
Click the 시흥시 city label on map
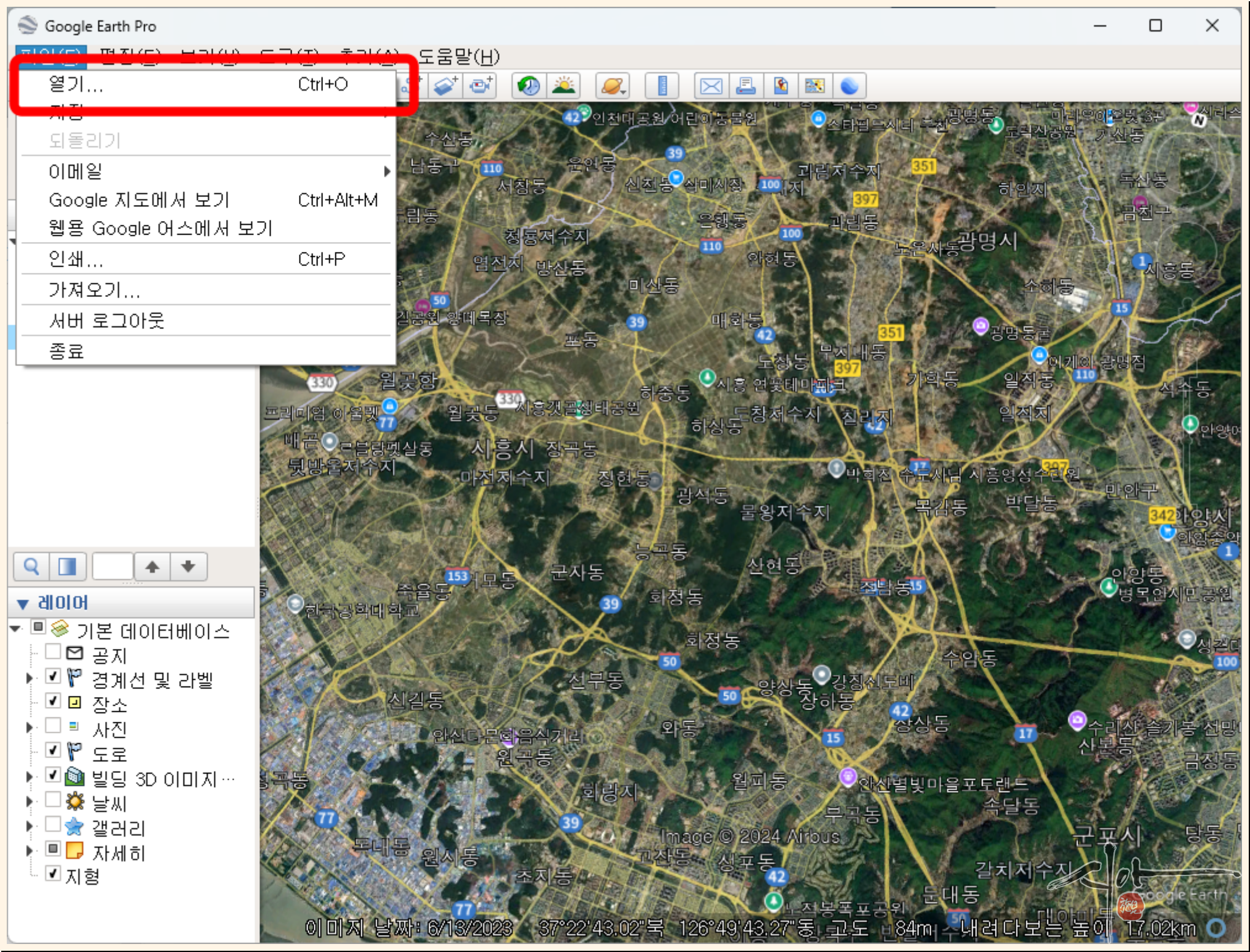point(503,449)
